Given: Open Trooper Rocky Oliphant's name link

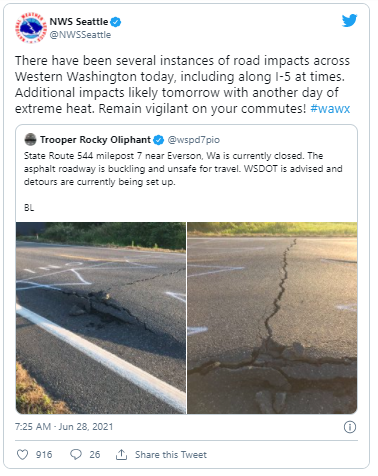Looking at the screenshot, I should (x=95, y=140).
